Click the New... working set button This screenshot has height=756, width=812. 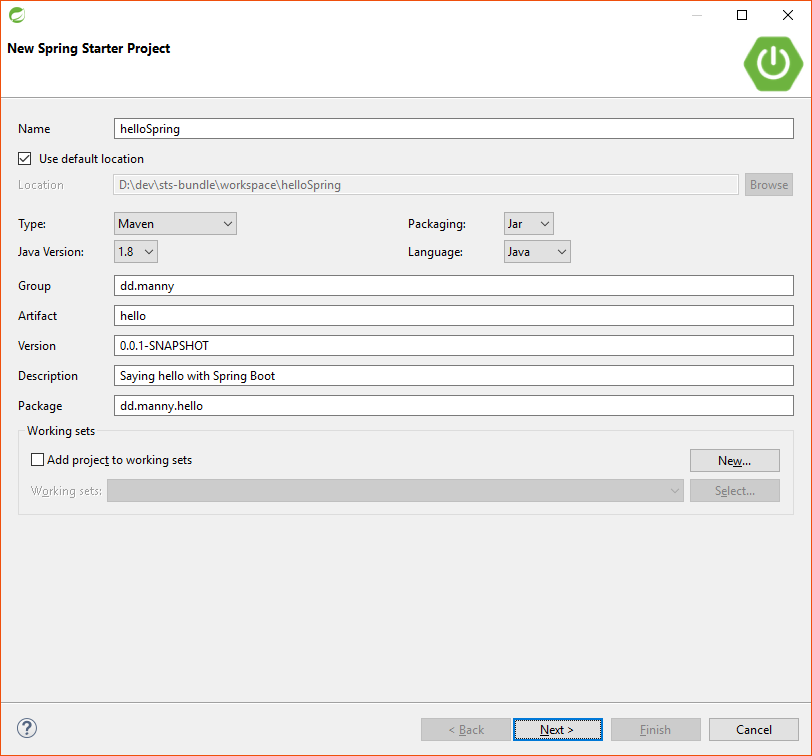pyautogui.click(x=734, y=460)
